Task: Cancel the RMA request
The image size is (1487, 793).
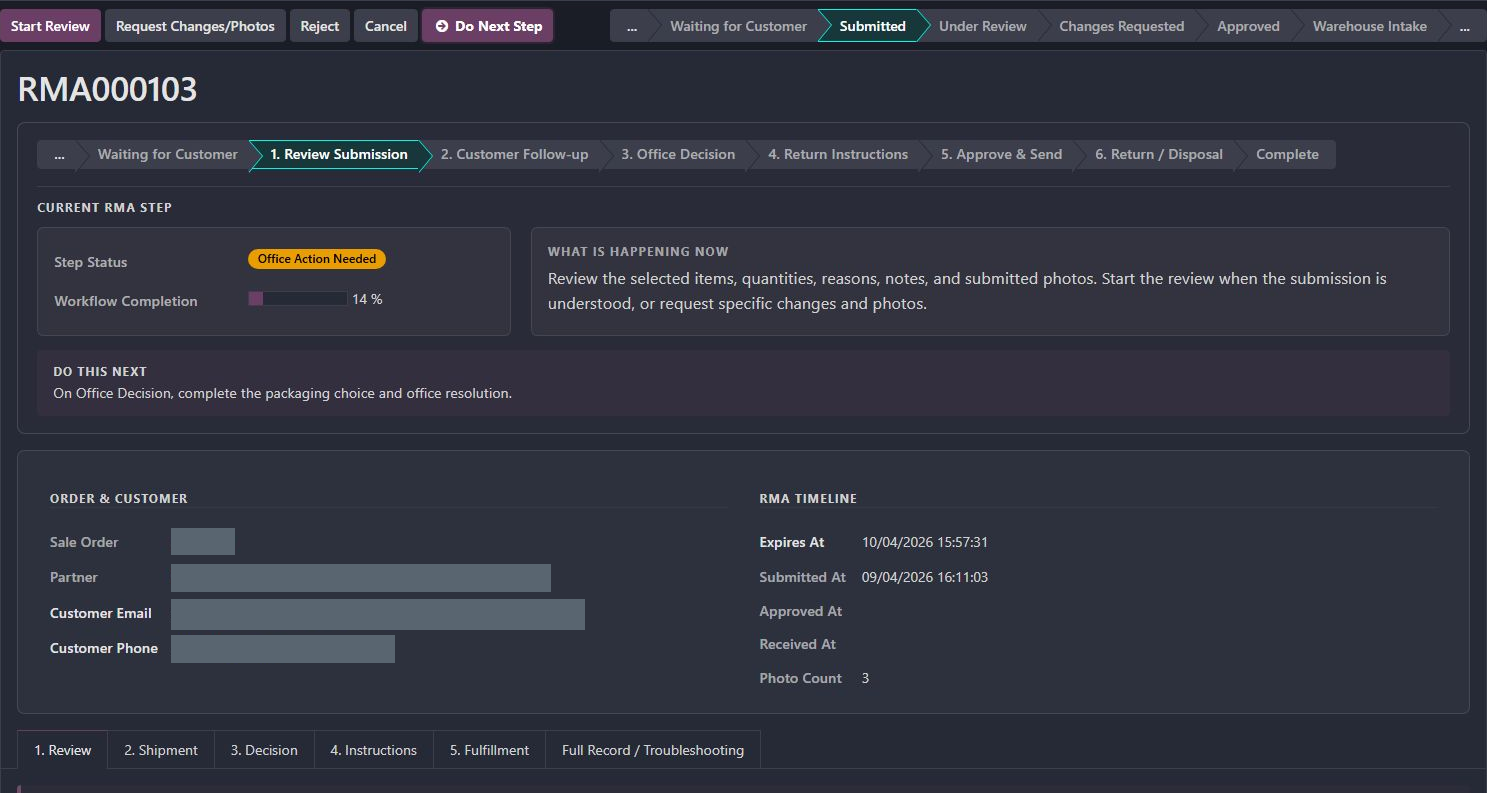Action: coord(386,26)
